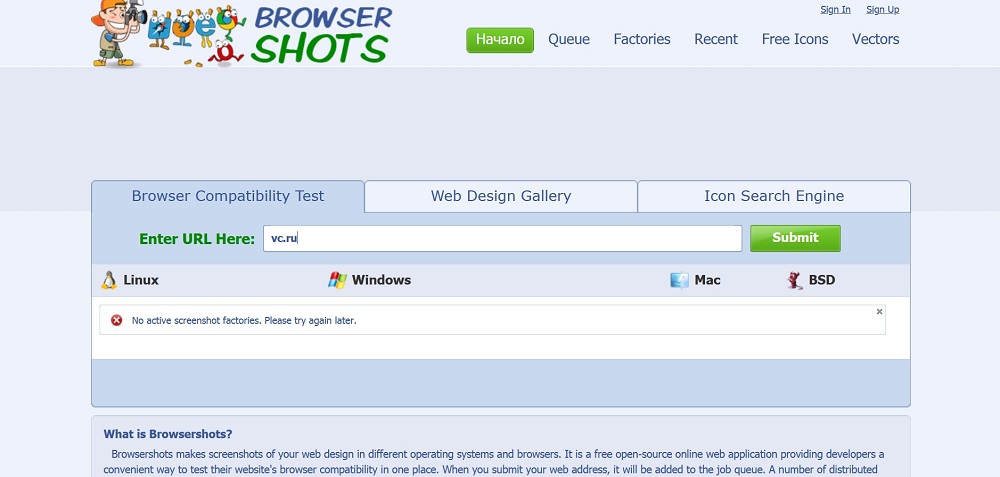The image size is (1000, 477).
Task: Click the red error icon in message
Action: [x=116, y=320]
